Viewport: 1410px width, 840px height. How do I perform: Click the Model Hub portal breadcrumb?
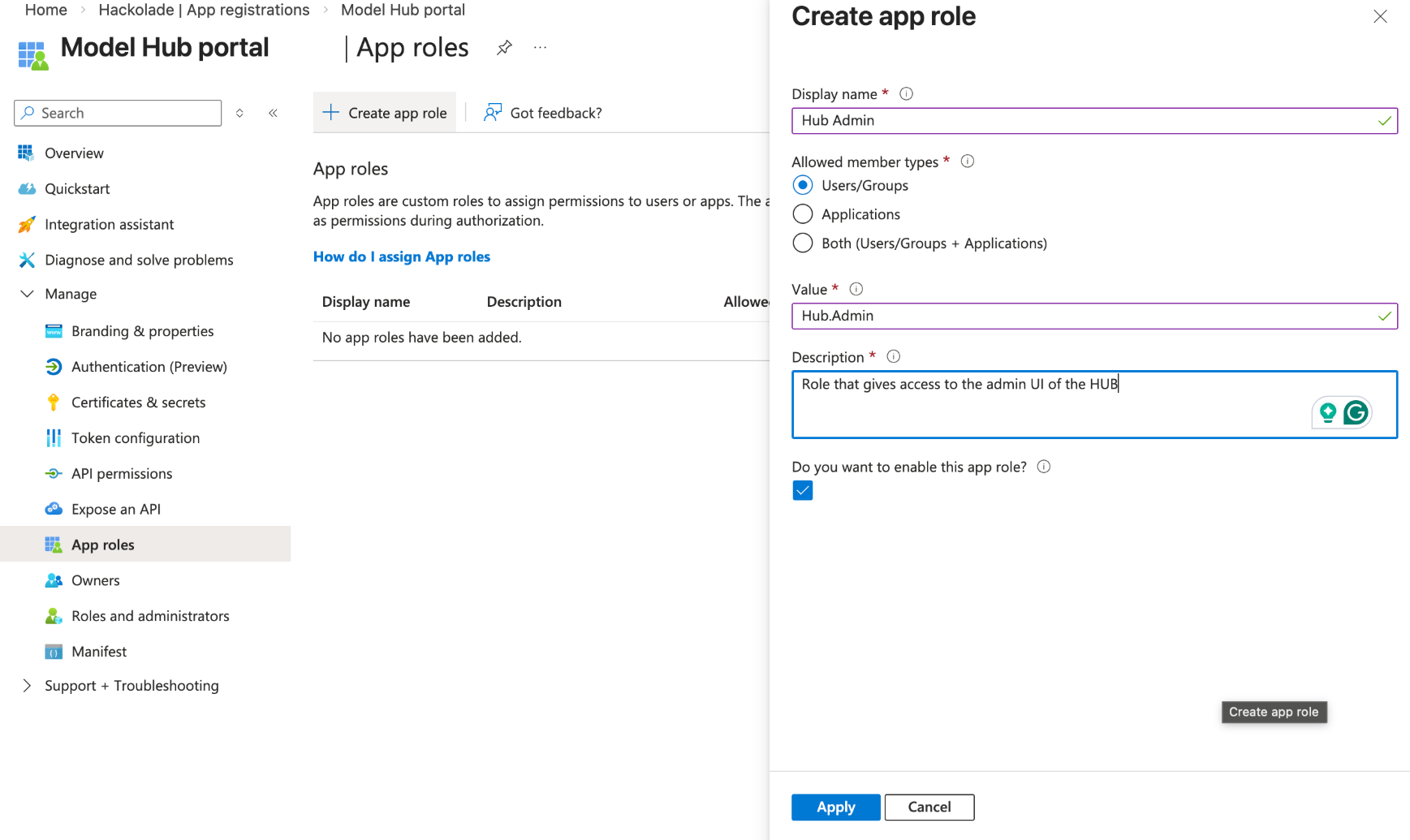click(x=403, y=10)
